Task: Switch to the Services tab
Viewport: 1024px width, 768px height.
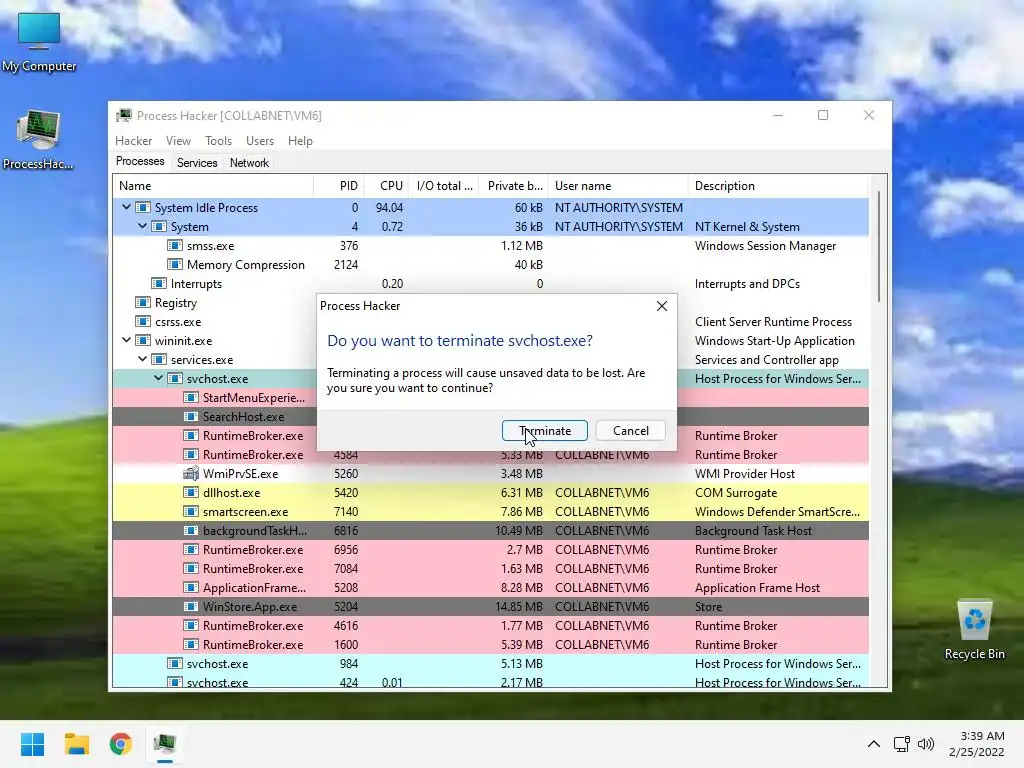Action: [197, 163]
